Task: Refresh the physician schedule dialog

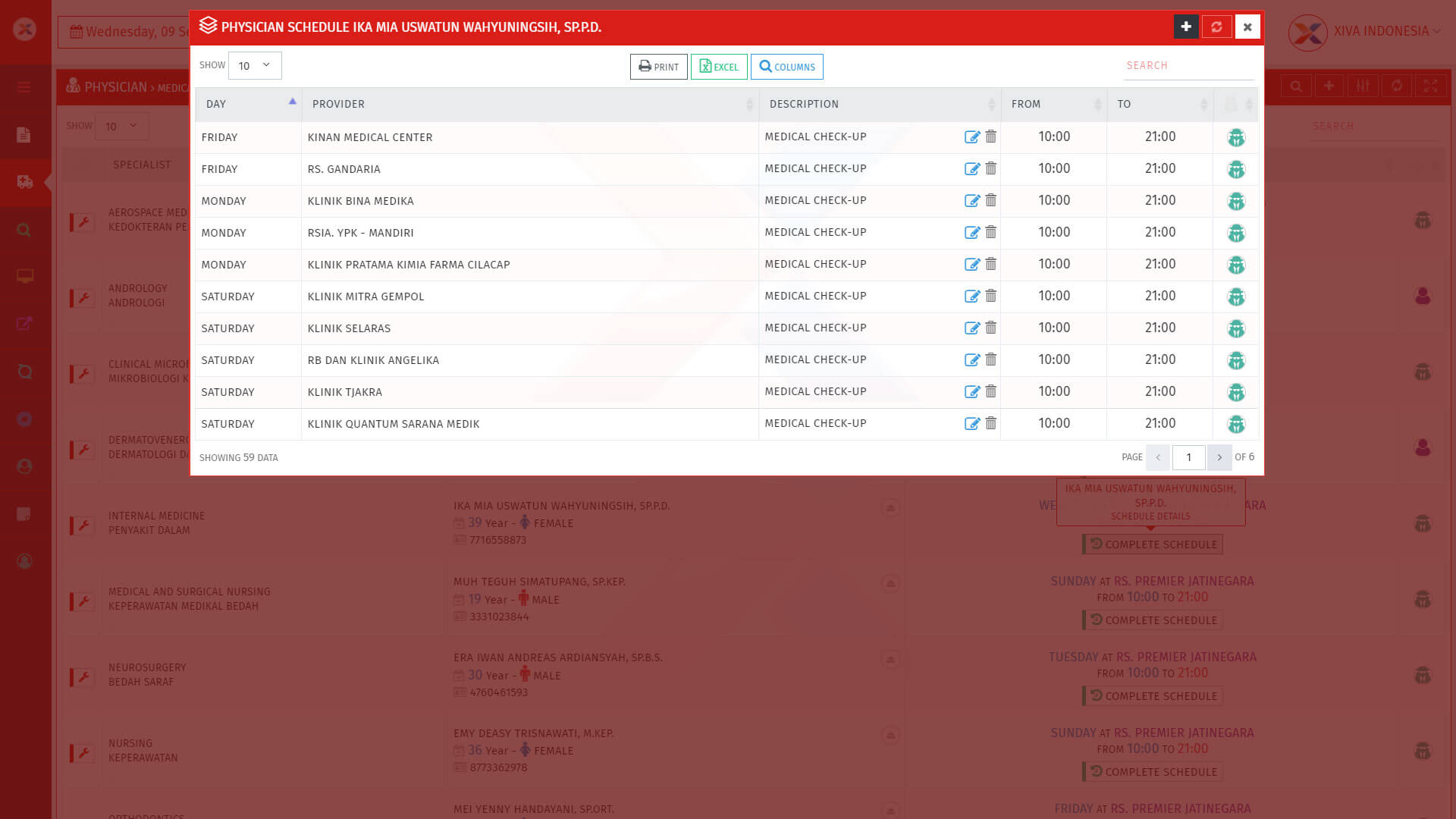Action: [1216, 27]
